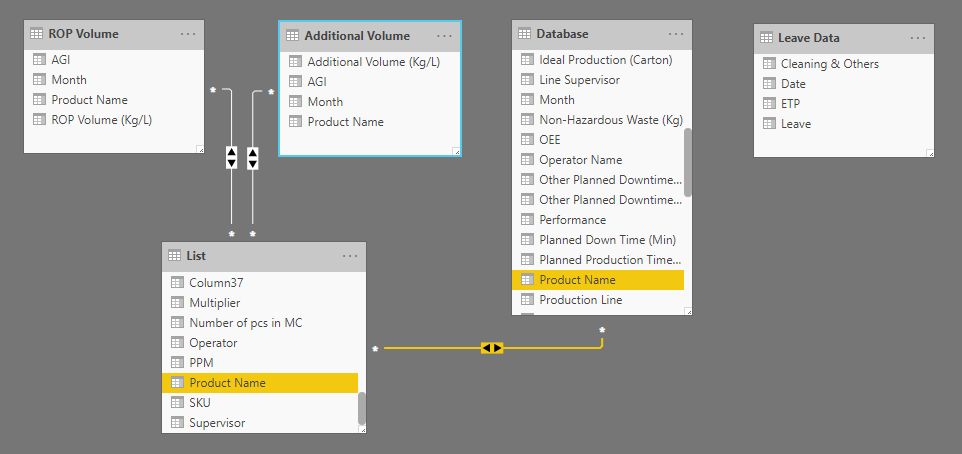The width and height of the screenshot is (962, 454).
Task: Click the Database table vertical scrollbar
Action: (x=688, y=163)
